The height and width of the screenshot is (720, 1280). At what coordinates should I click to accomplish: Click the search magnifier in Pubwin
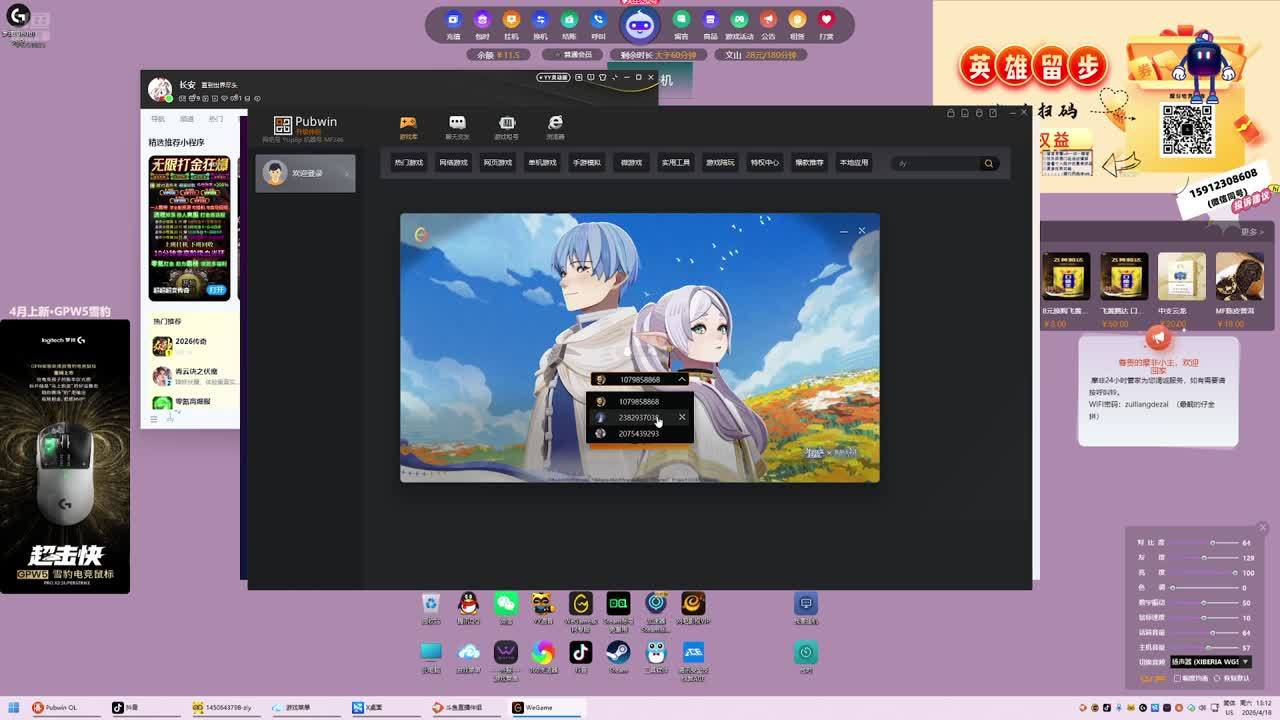click(988, 163)
